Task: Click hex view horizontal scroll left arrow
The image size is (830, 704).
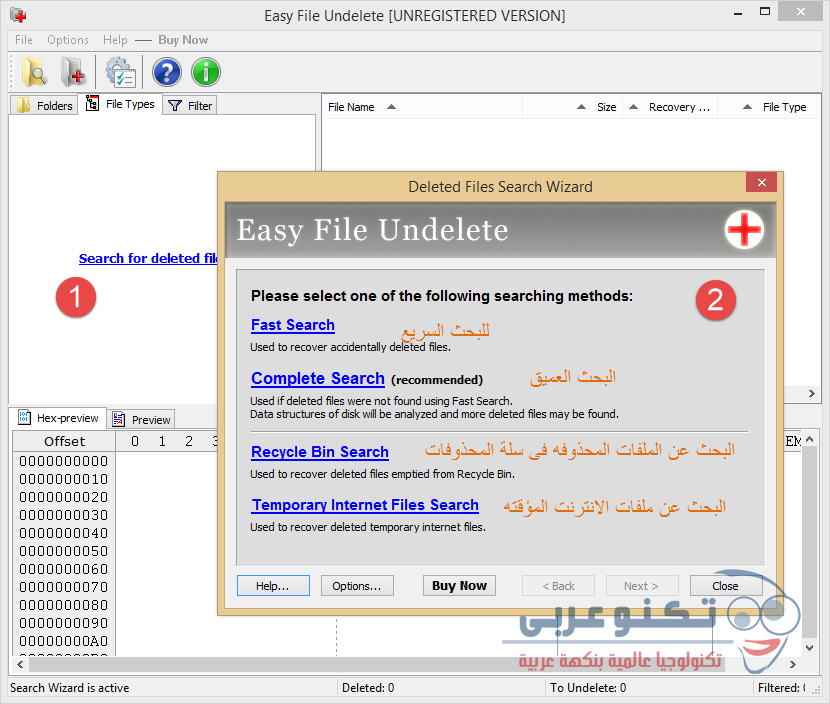Action: [x=20, y=664]
